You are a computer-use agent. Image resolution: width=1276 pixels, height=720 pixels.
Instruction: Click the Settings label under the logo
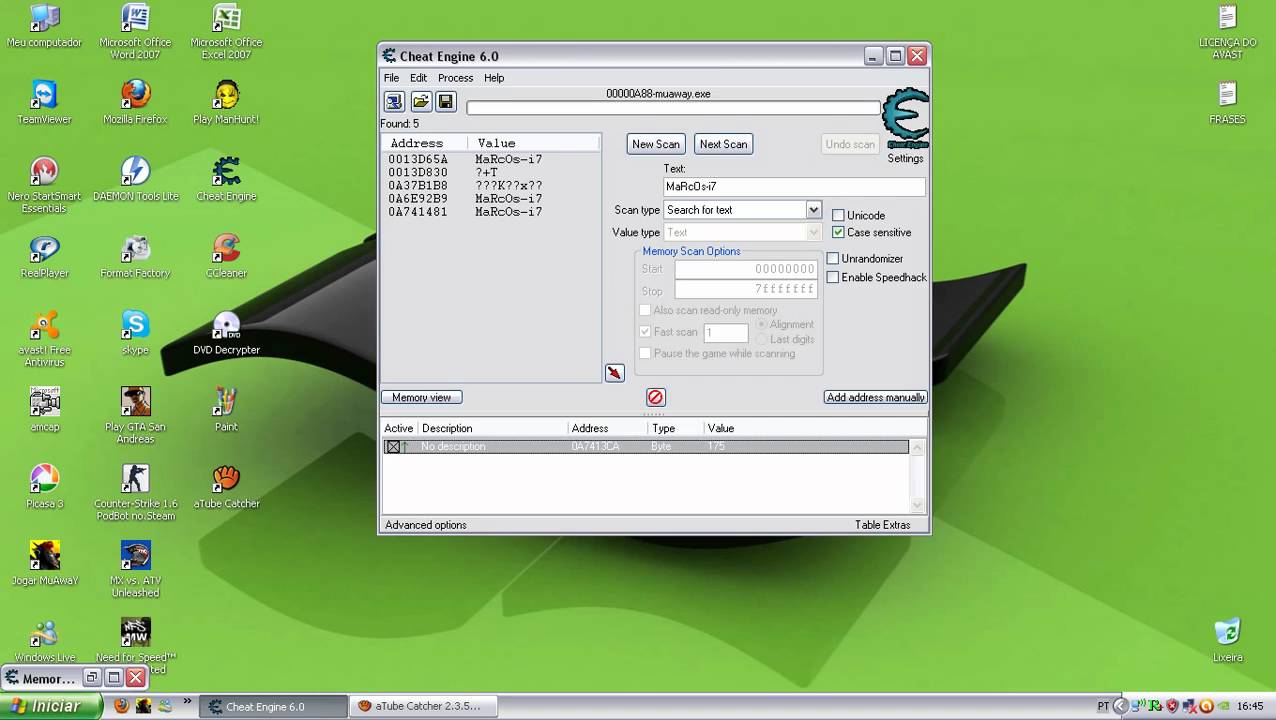(x=905, y=158)
